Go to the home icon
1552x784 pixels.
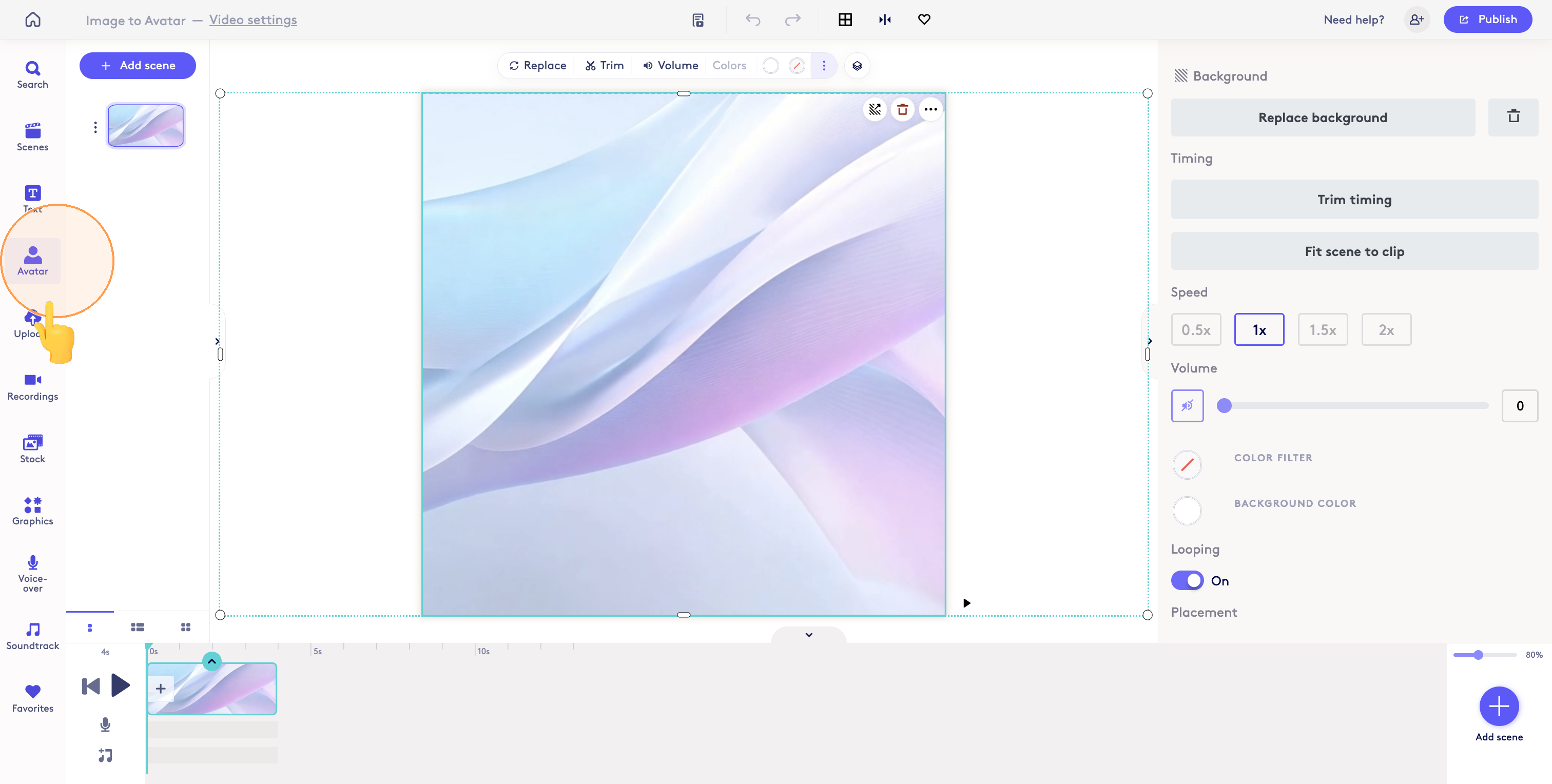pos(32,19)
